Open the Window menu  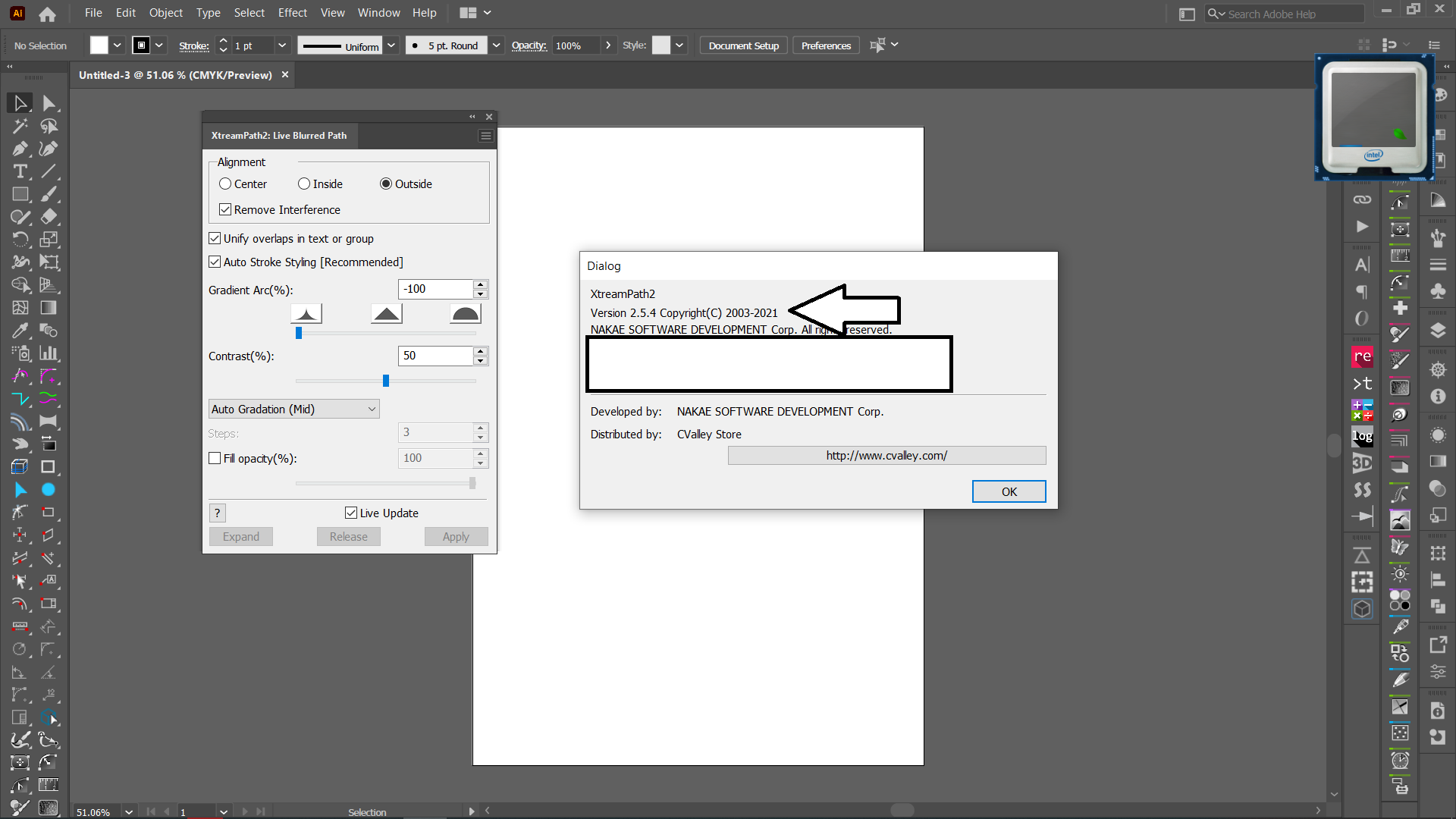(x=378, y=13)
